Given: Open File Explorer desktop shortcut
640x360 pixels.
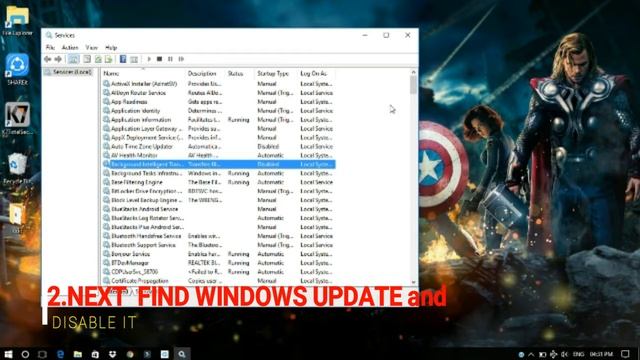Looking at the screenshot, I should pyautogui.click(x=17, y=20).
